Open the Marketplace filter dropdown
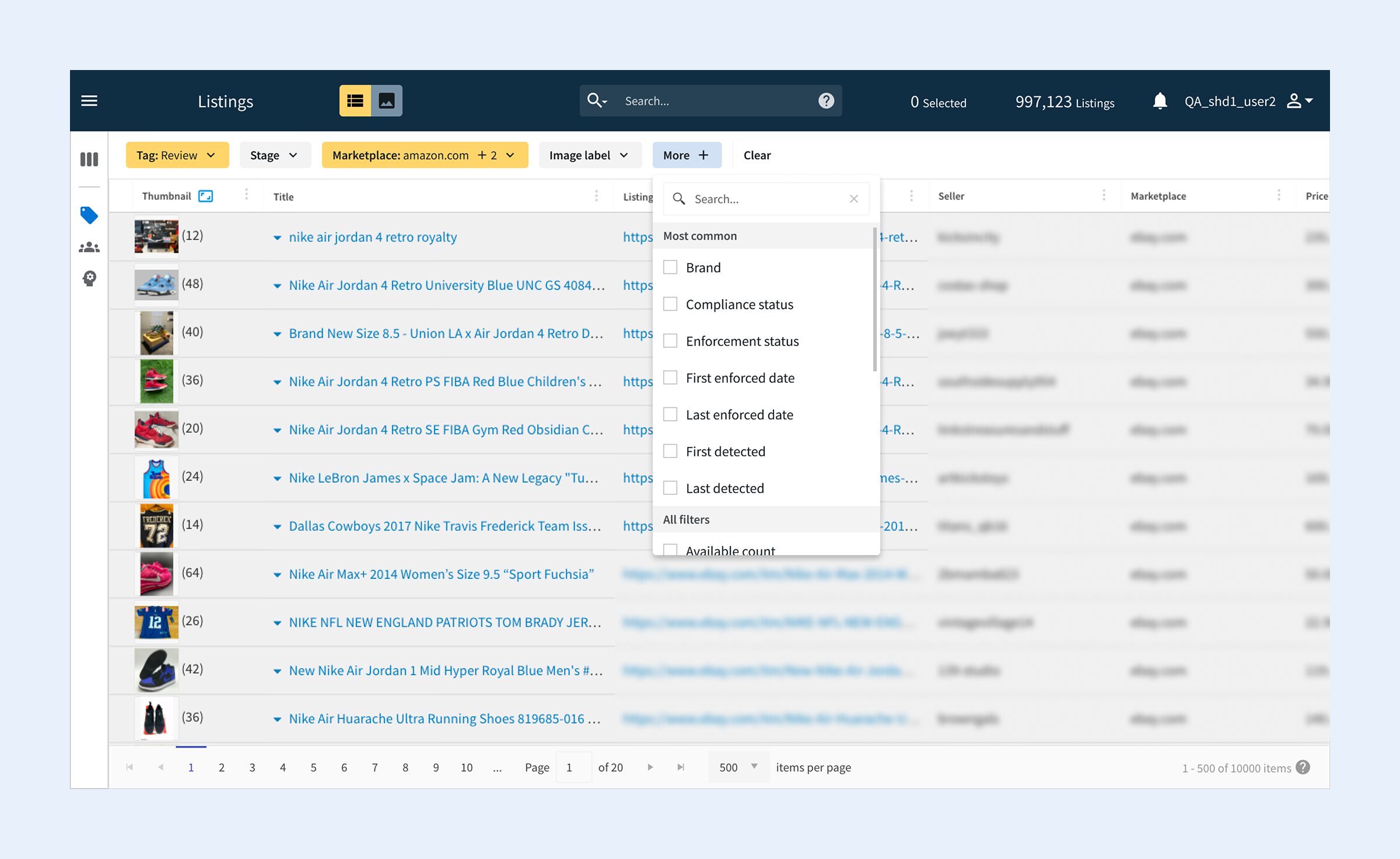 tap(425, 155)
